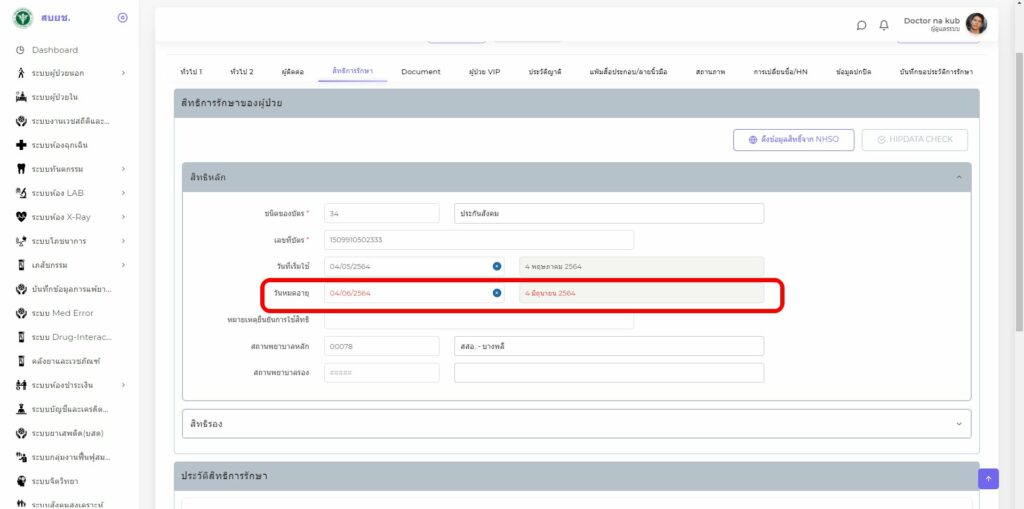Expand the ระบบผู้ป่วยนอก sidebar submenu
Image resolution: width=1024 pixels, height=509 pixels.
[123, 73]
